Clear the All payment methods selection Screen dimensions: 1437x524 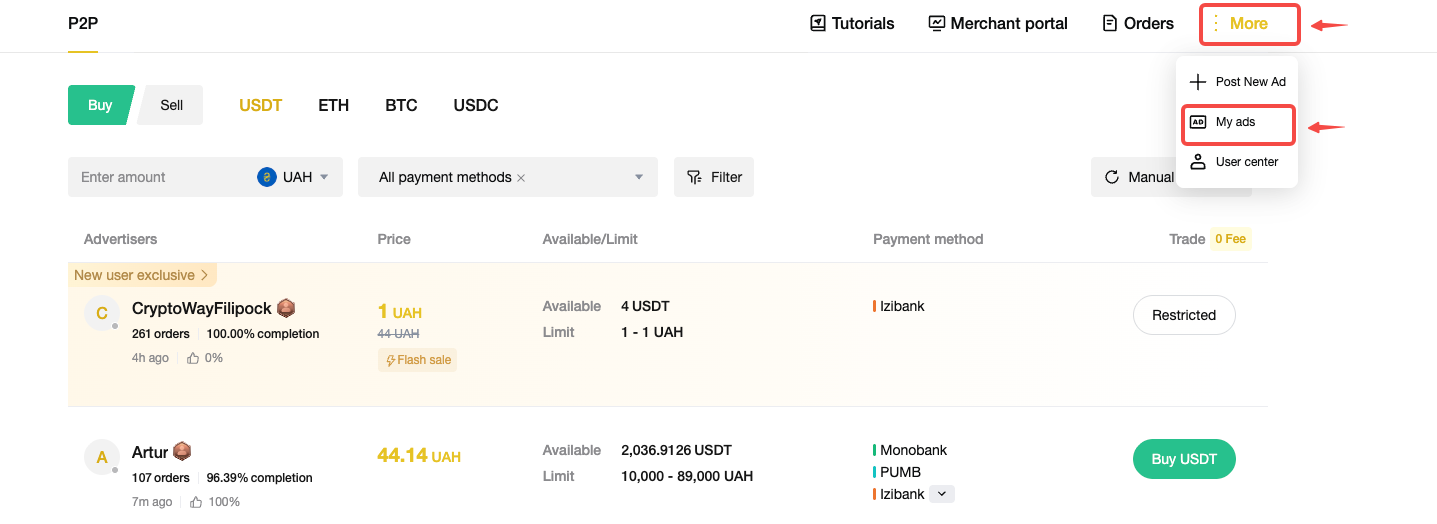tap(521, 178)
